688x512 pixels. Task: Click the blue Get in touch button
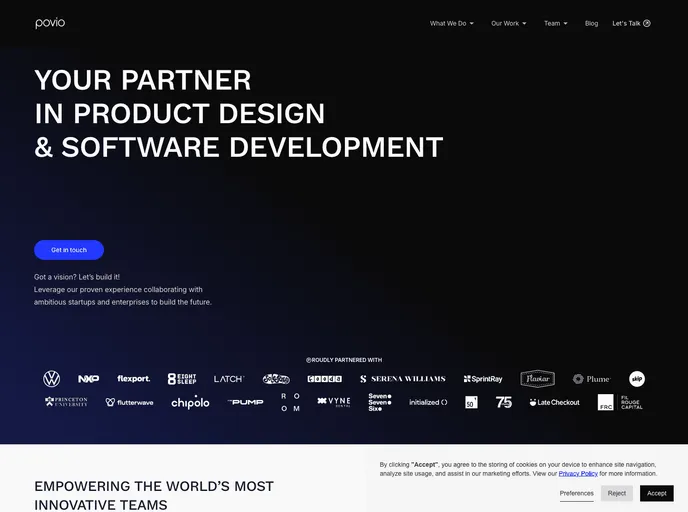pos(69,250)
